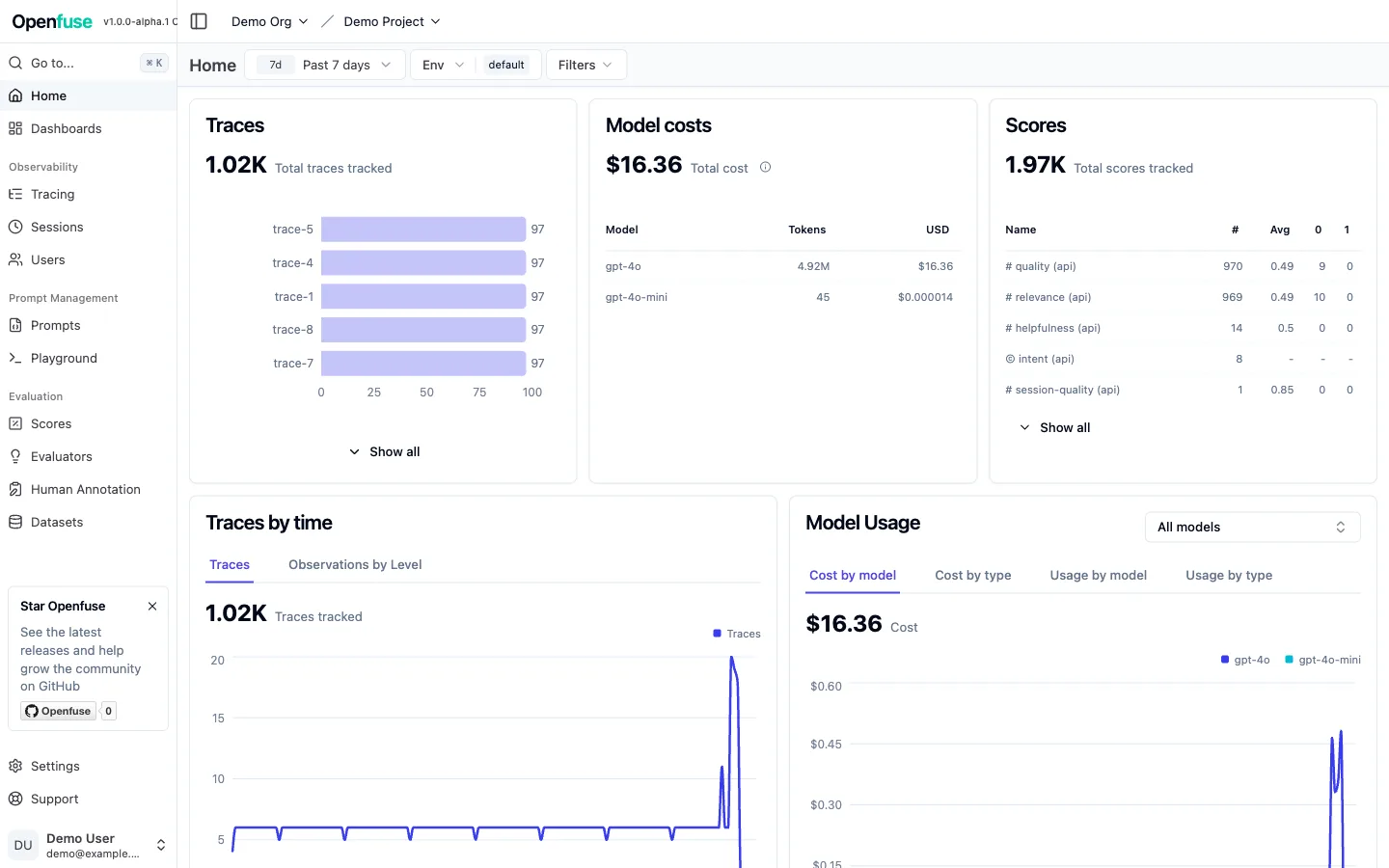Open the Env default dropdown

coord(476,65)
